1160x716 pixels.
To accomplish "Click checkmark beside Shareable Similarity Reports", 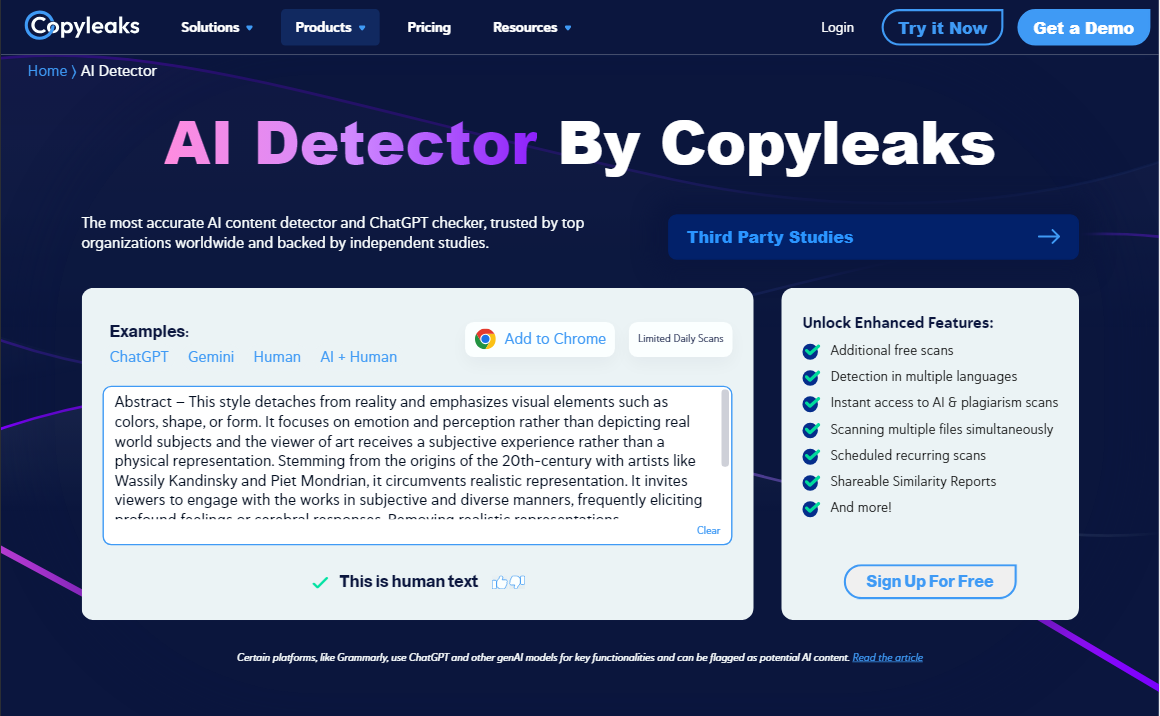I will [812, 482].
